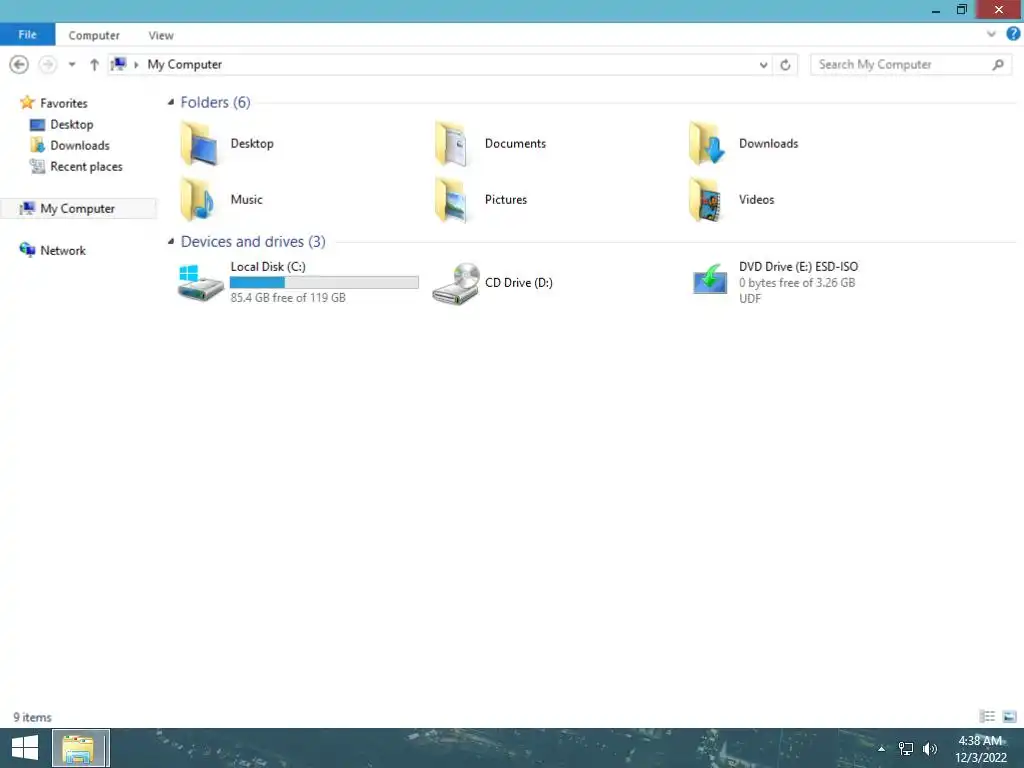Switch to large icons view in status bar
The height and width of the screenshot is (768, 1024).
click(1009, 716)
